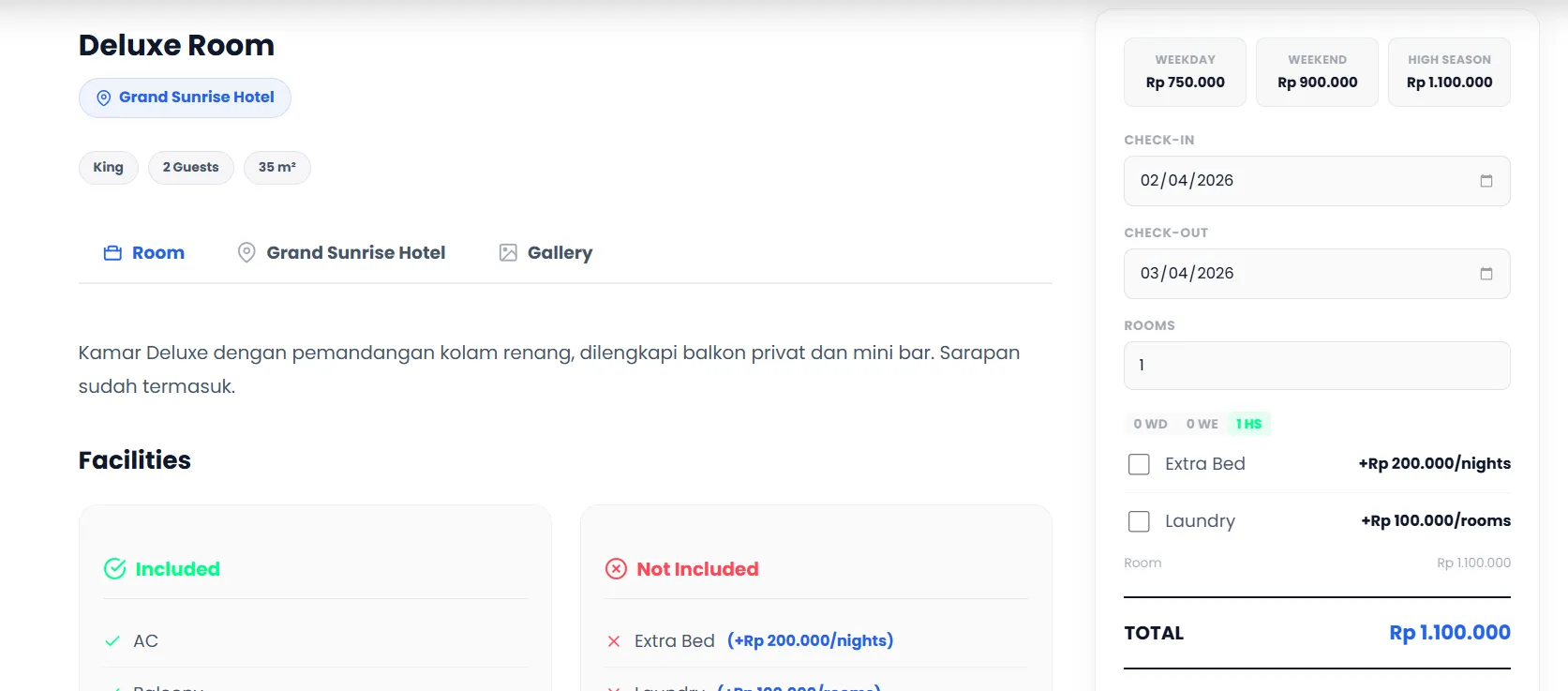Select the Room tab
This screenshot has width=1568, height=691.
157,253
